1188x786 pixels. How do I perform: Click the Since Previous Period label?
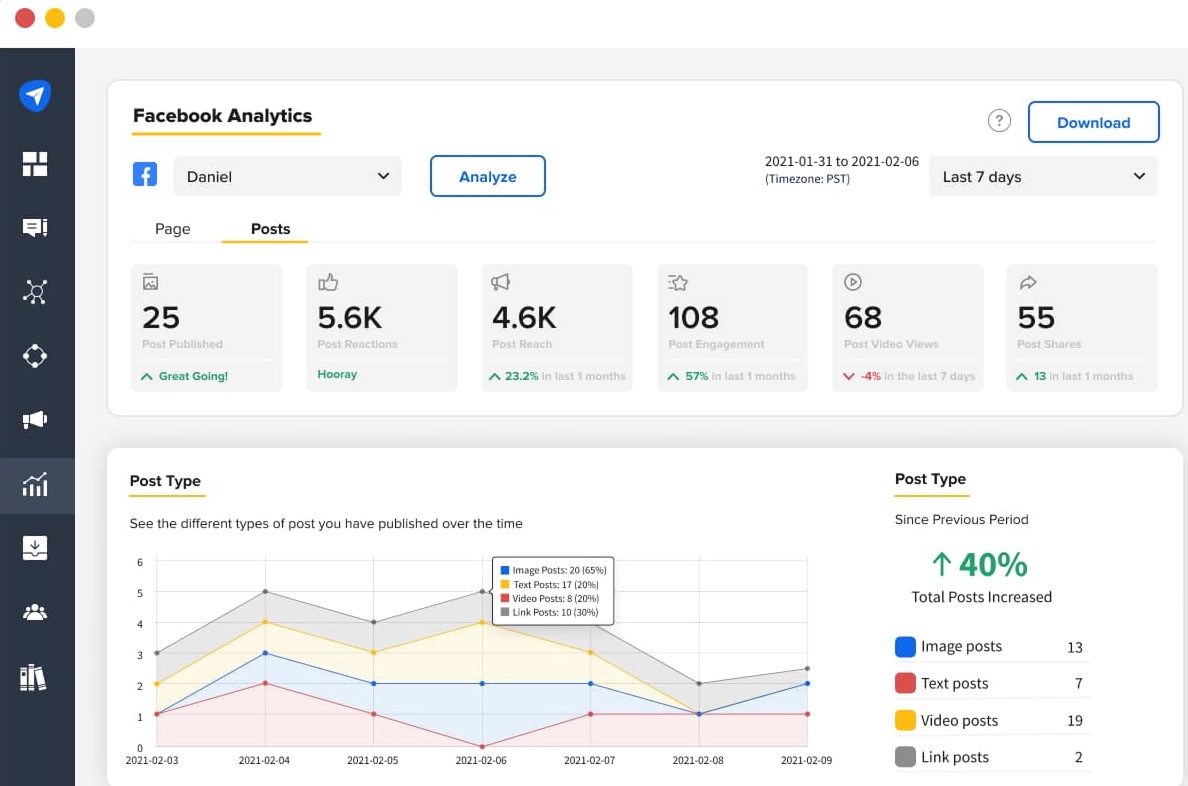961,519
